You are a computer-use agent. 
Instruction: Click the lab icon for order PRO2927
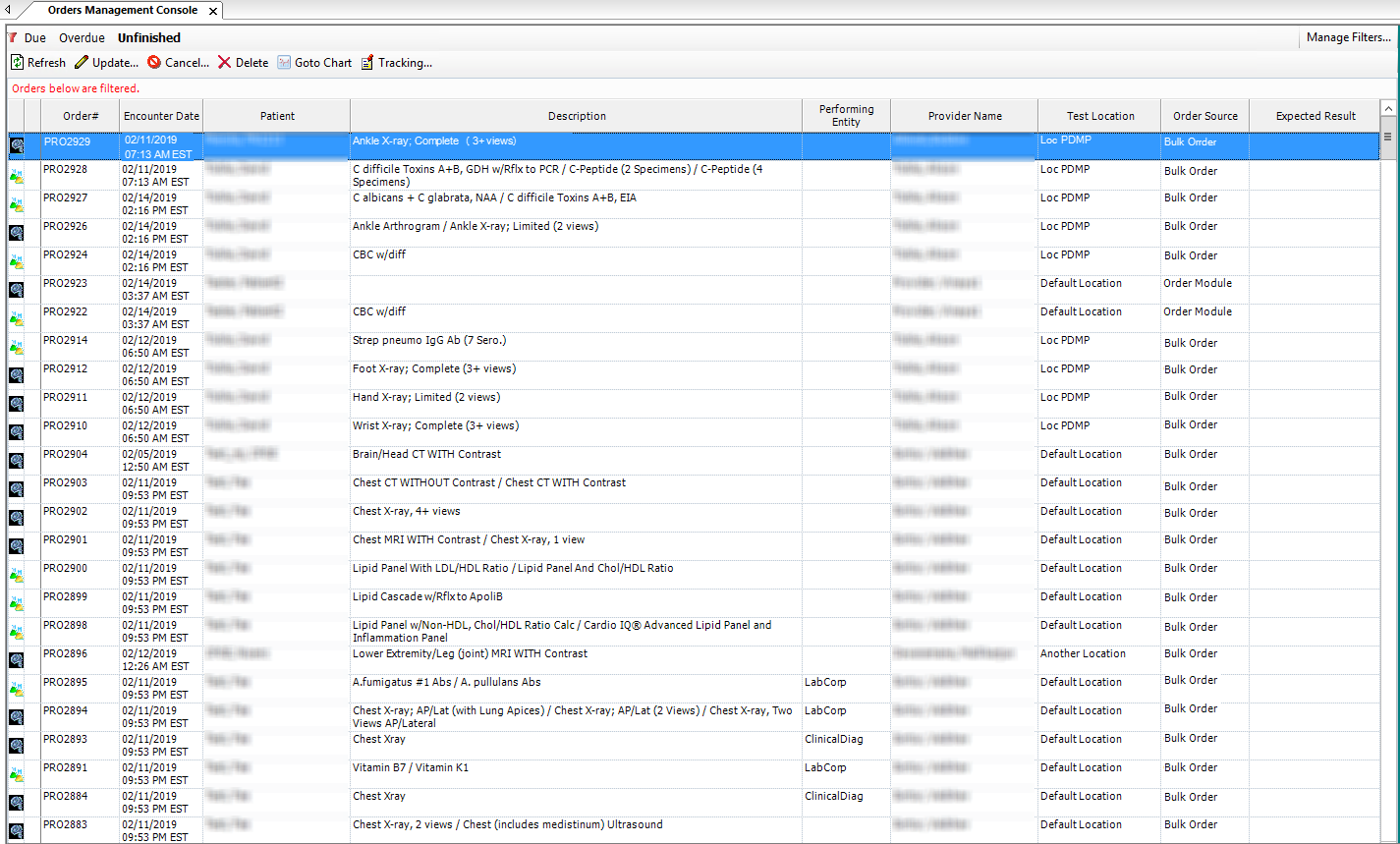(x=17, y=204)
